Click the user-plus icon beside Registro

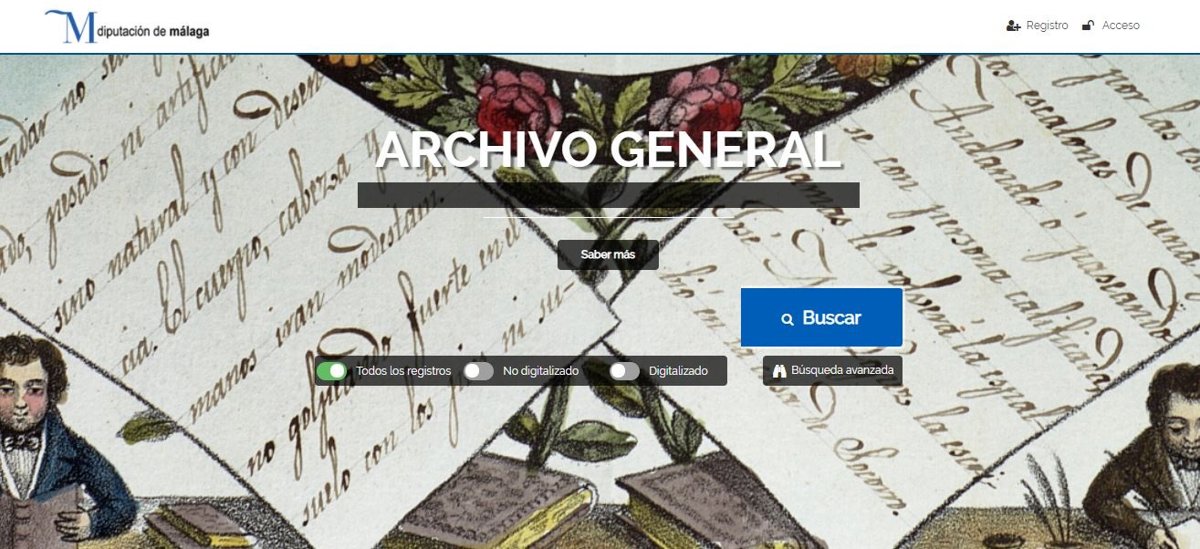tap(1013, 26)
